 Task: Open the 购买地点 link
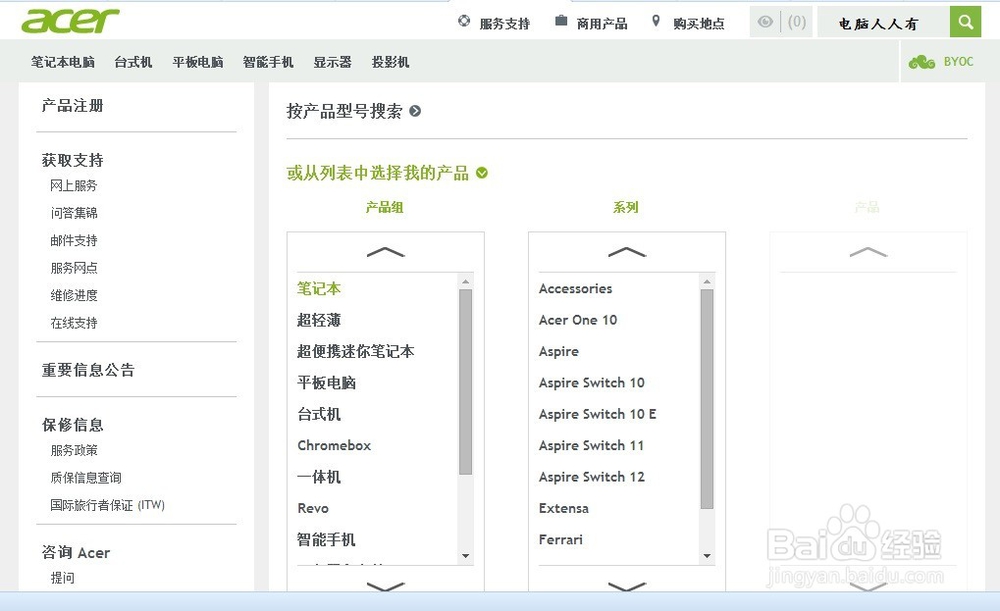(x=698, y=24)
